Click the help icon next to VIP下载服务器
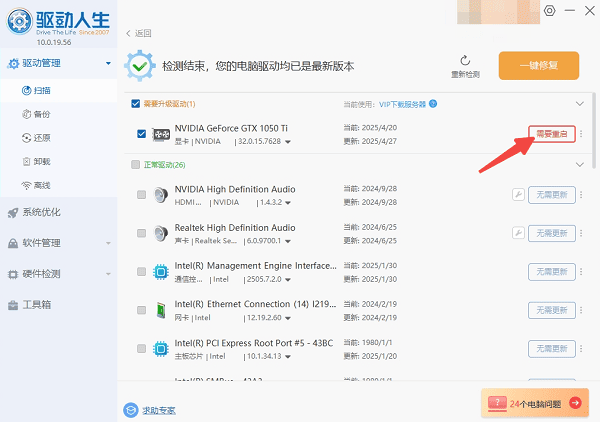 pos(433,104)
